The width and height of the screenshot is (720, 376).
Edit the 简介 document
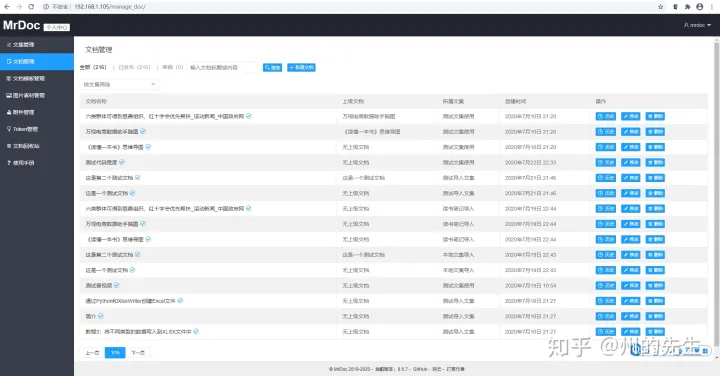pos(630,316)
